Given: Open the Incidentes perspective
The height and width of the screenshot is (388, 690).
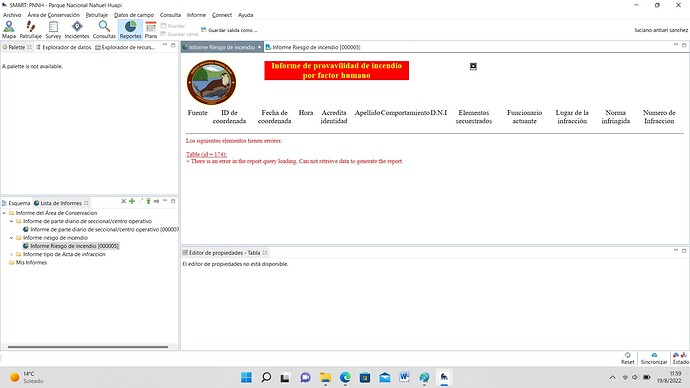Looking at the screenshot, I should click(x=77, y=30).
